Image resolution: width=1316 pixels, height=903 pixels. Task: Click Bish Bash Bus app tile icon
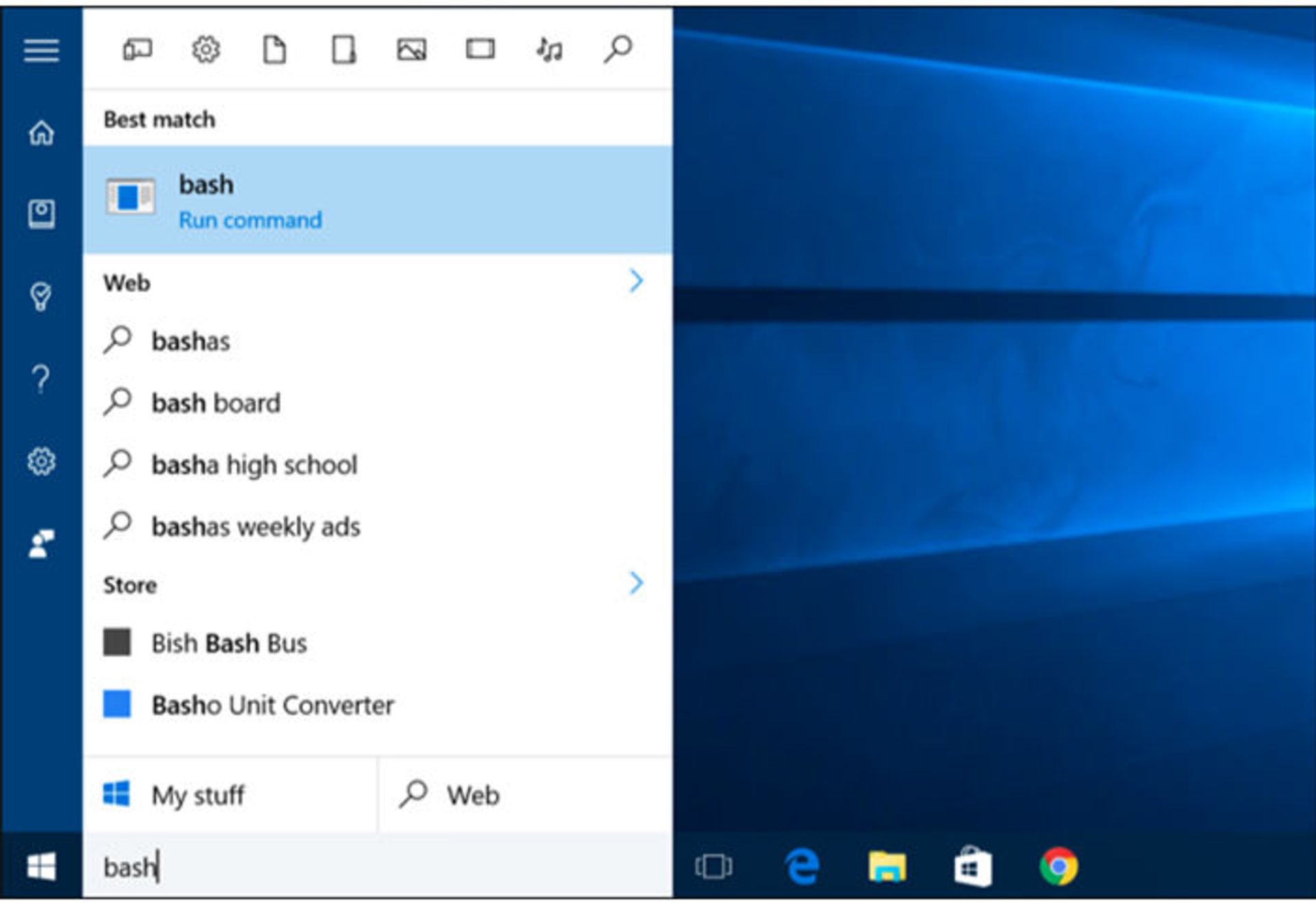[117, 643]
